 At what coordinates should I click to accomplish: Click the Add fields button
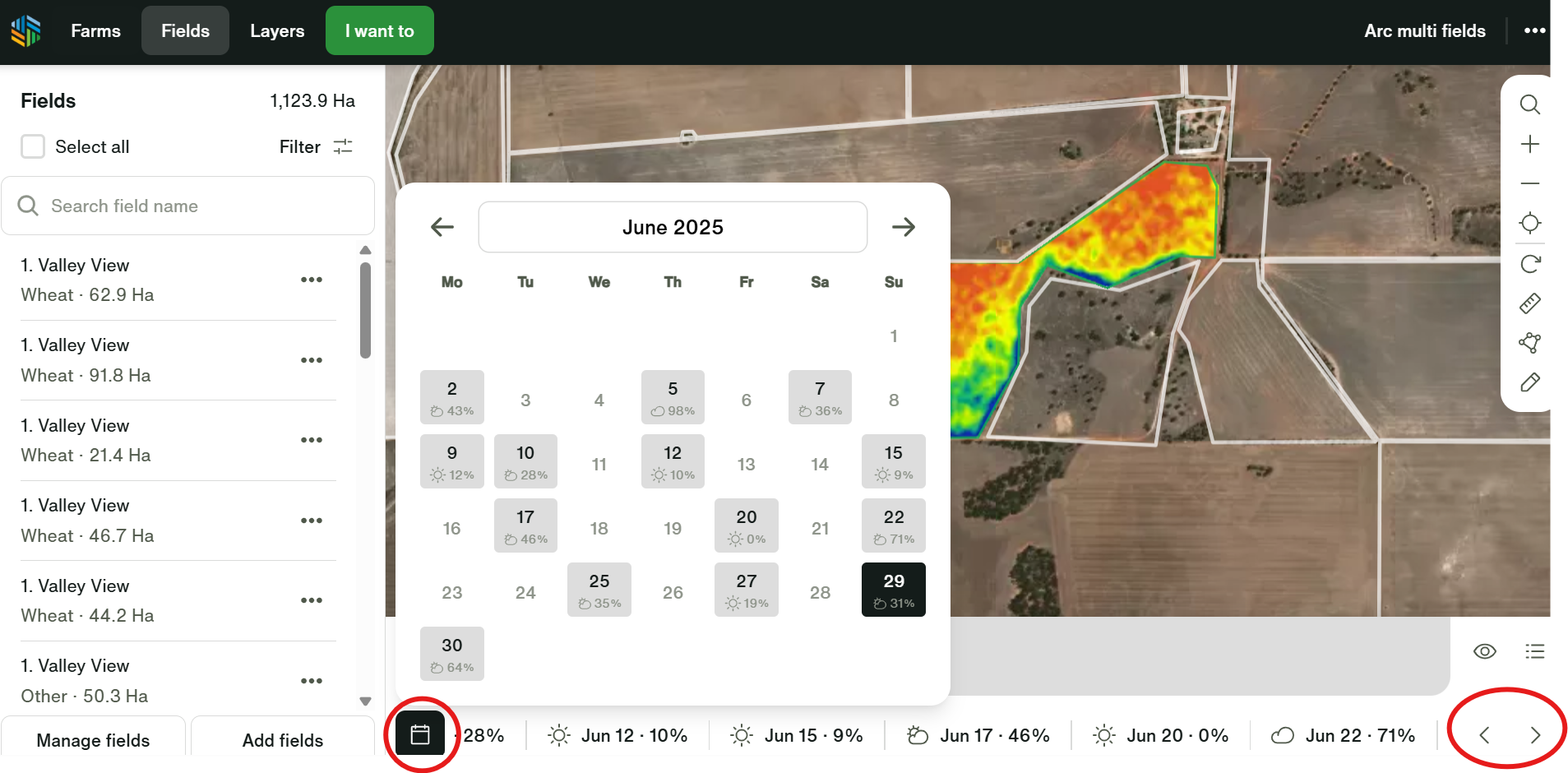coord(282,739)
